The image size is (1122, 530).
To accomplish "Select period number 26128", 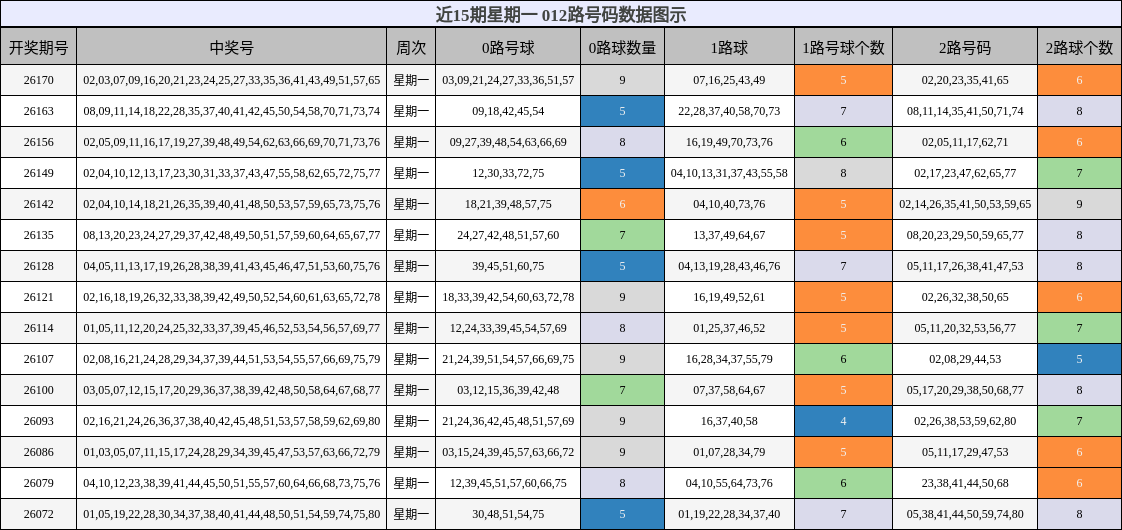I will tap(39, 266).
